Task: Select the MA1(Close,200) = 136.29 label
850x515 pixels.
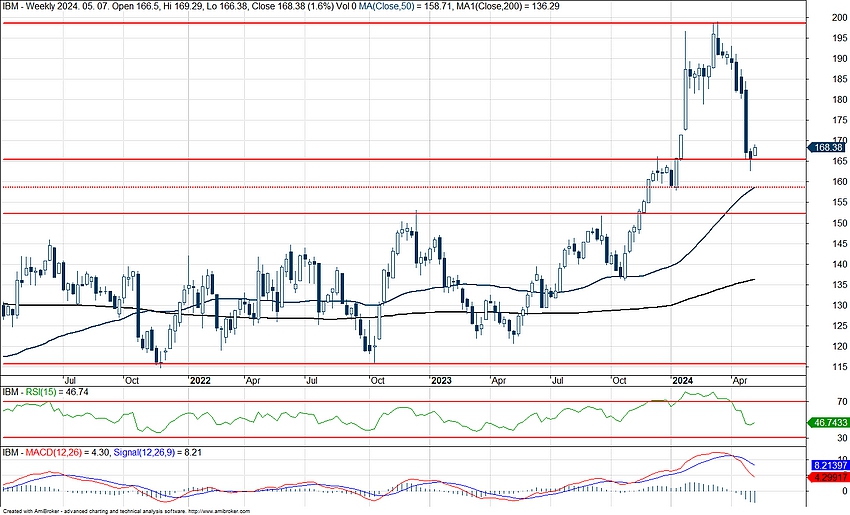Action: (508, 6)
